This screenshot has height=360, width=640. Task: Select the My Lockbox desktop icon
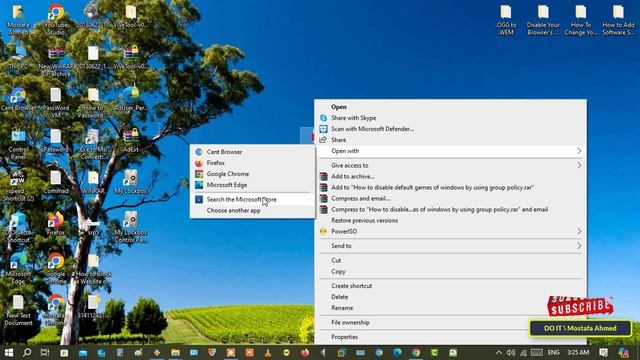click(x=131, y=182)
